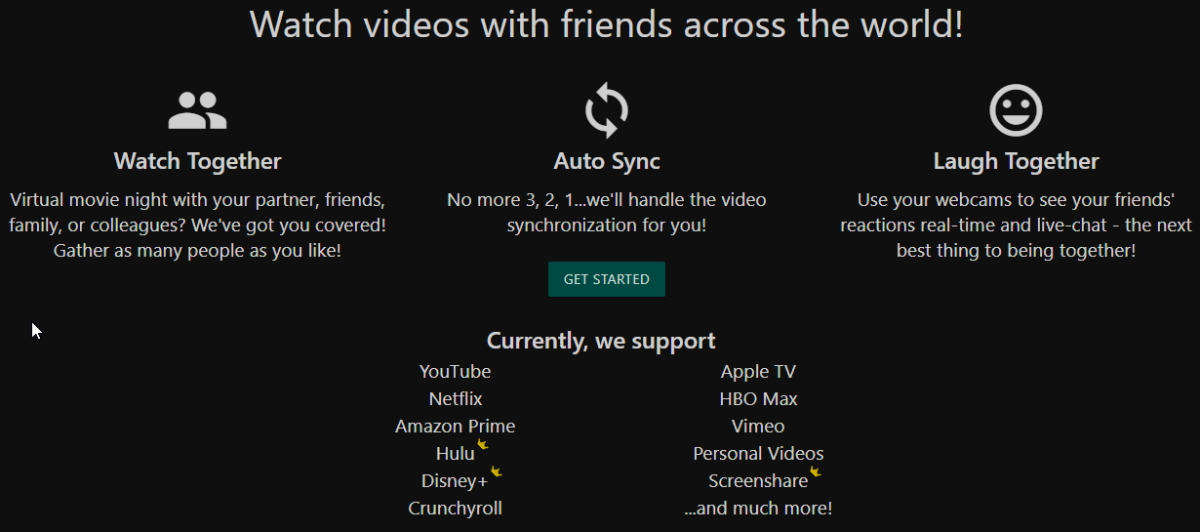Click the Disney+ entry
The width and height of the screenshot is (1200, 532).
(455, 481)
